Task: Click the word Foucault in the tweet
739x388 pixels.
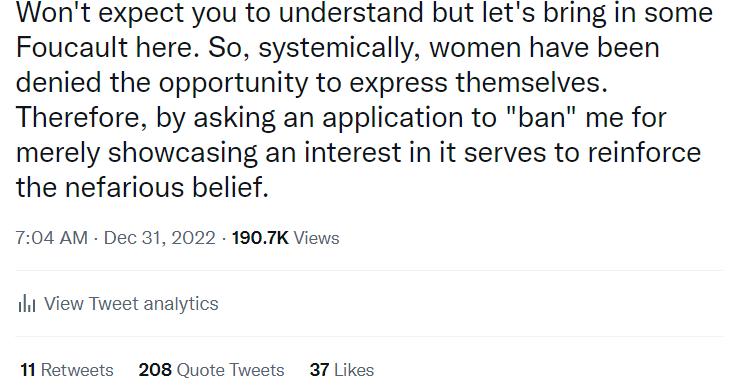Action: click(x=72, y=48)
